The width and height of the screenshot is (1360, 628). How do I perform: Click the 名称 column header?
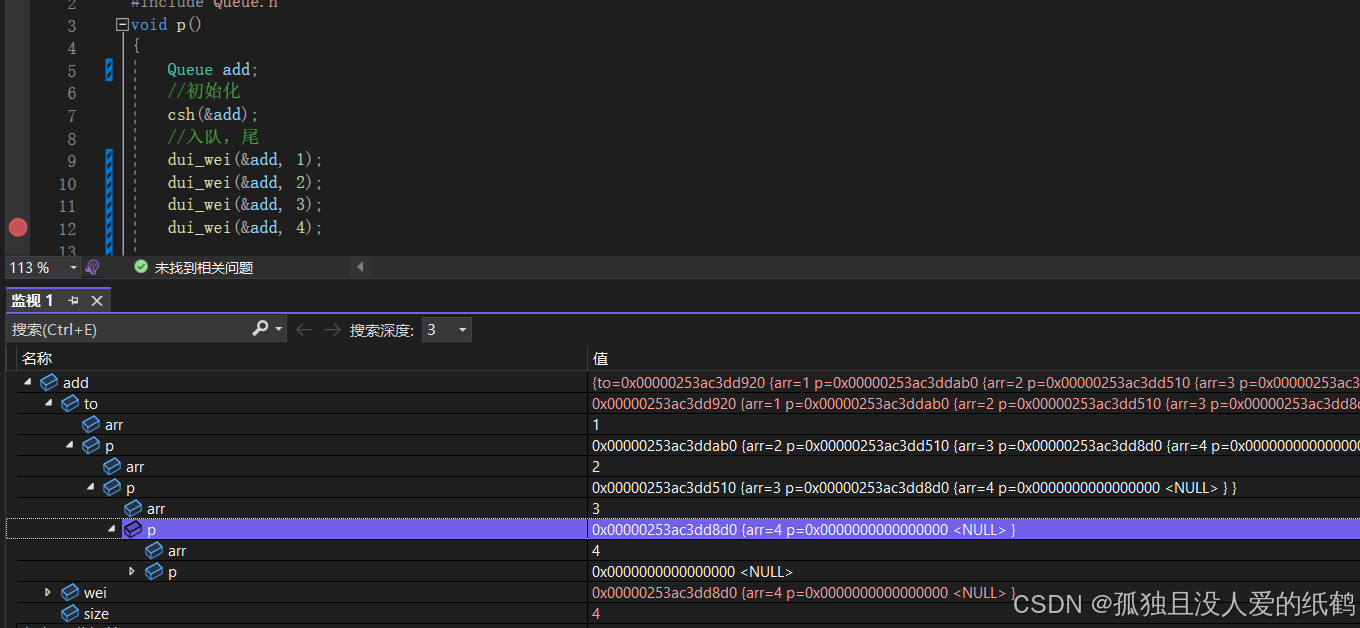coord(37,358)
